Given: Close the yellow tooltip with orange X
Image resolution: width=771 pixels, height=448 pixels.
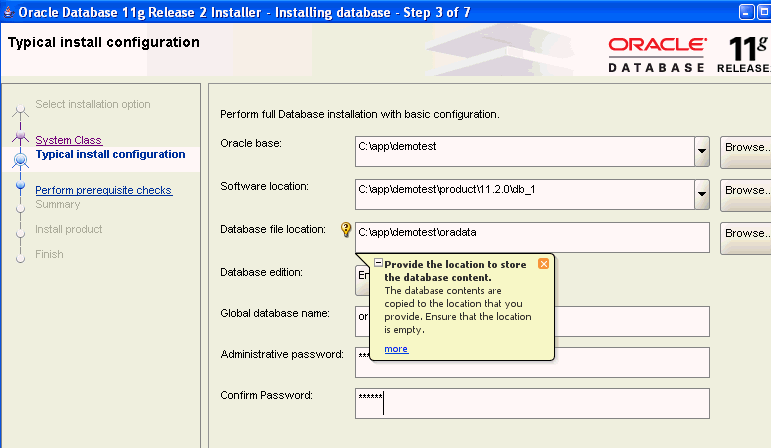Looking at the screenshot, I should tap(543, 264).
